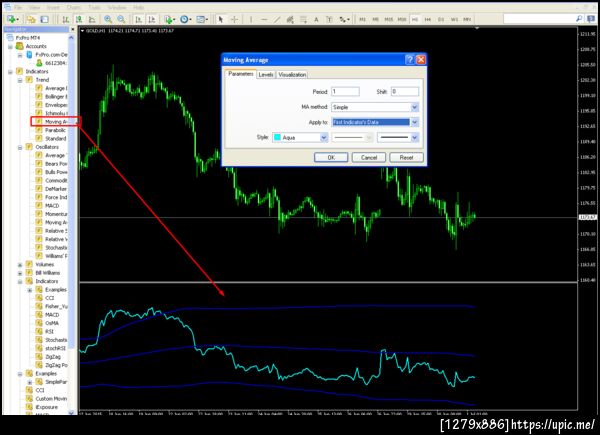Select the crosshair tool
This screenshot has height=435, width=600.
[234, 19]
